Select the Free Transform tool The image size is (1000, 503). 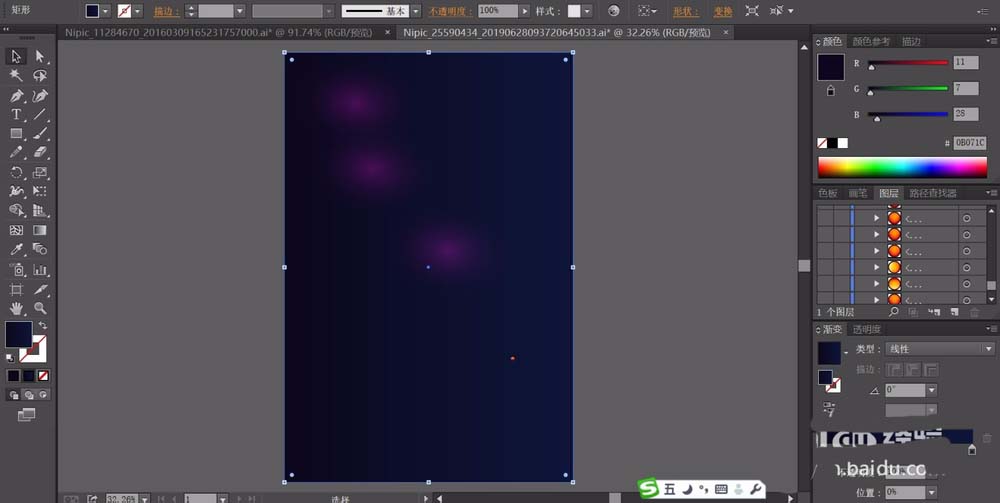click(x=40, y=191)
